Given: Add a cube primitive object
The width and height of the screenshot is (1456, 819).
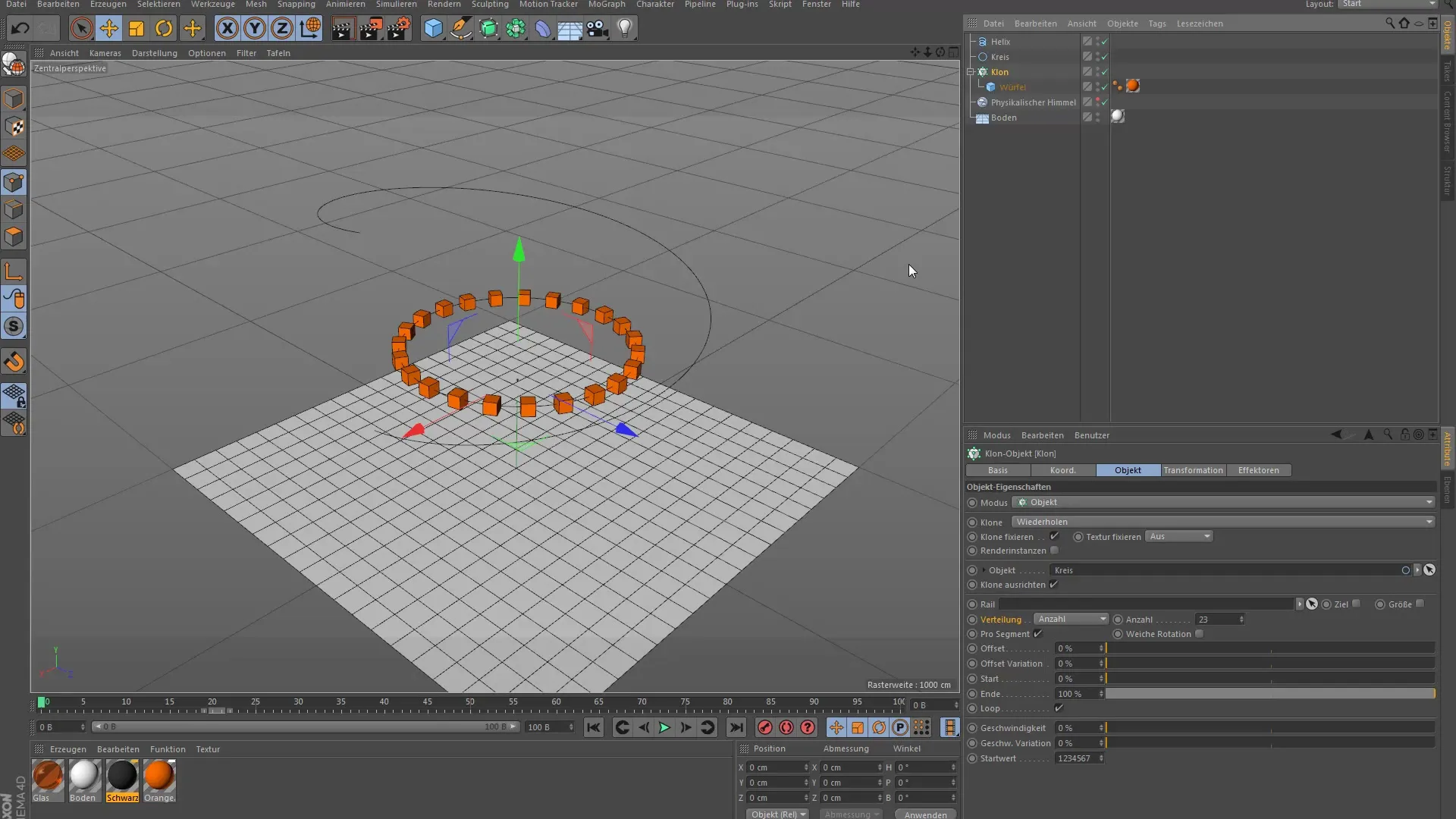Looking at the screenshot, I should point(433,29).
